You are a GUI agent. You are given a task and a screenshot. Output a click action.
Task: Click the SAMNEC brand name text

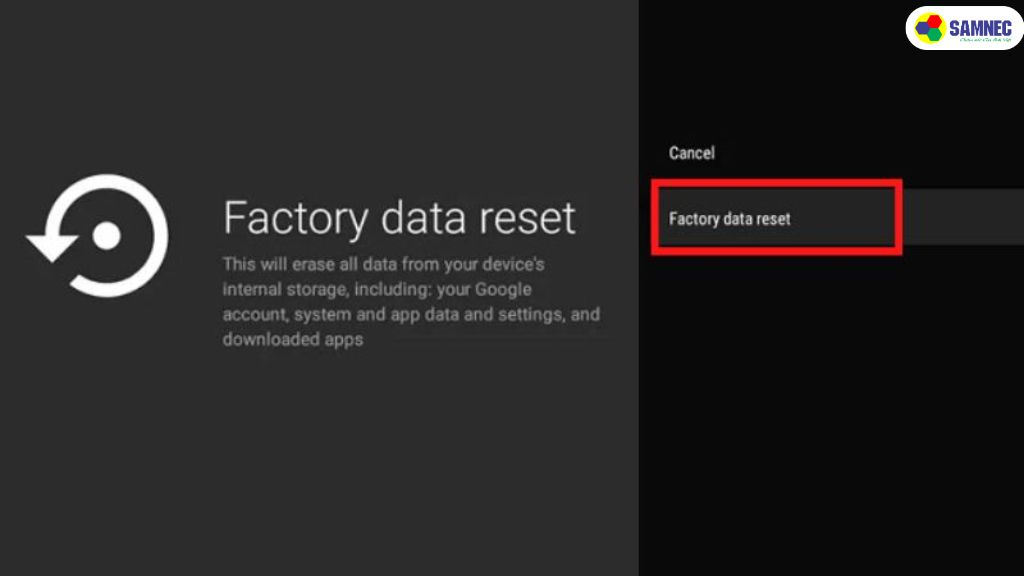coord(980,26)
